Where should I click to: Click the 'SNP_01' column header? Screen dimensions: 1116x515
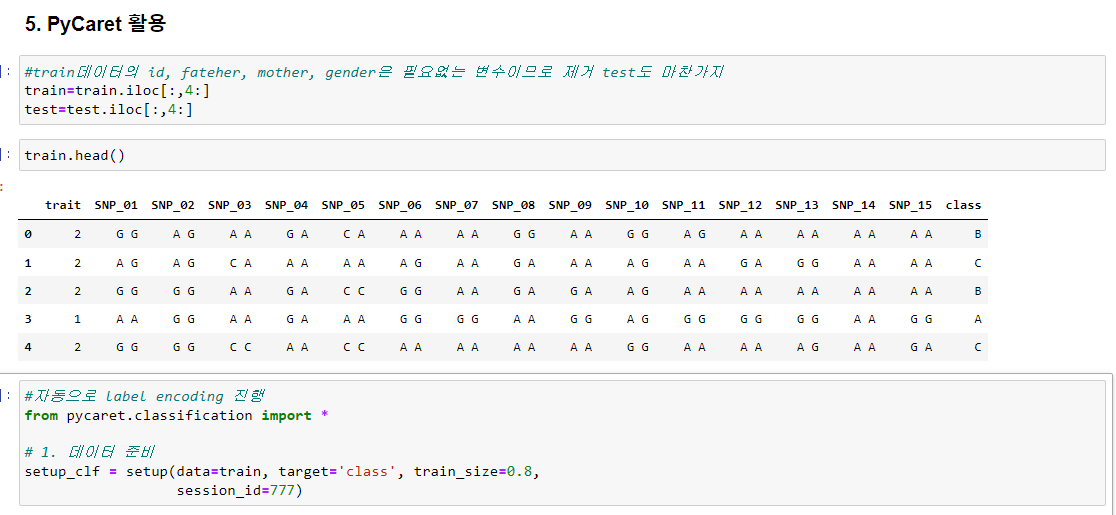click(x=116, y=205)
